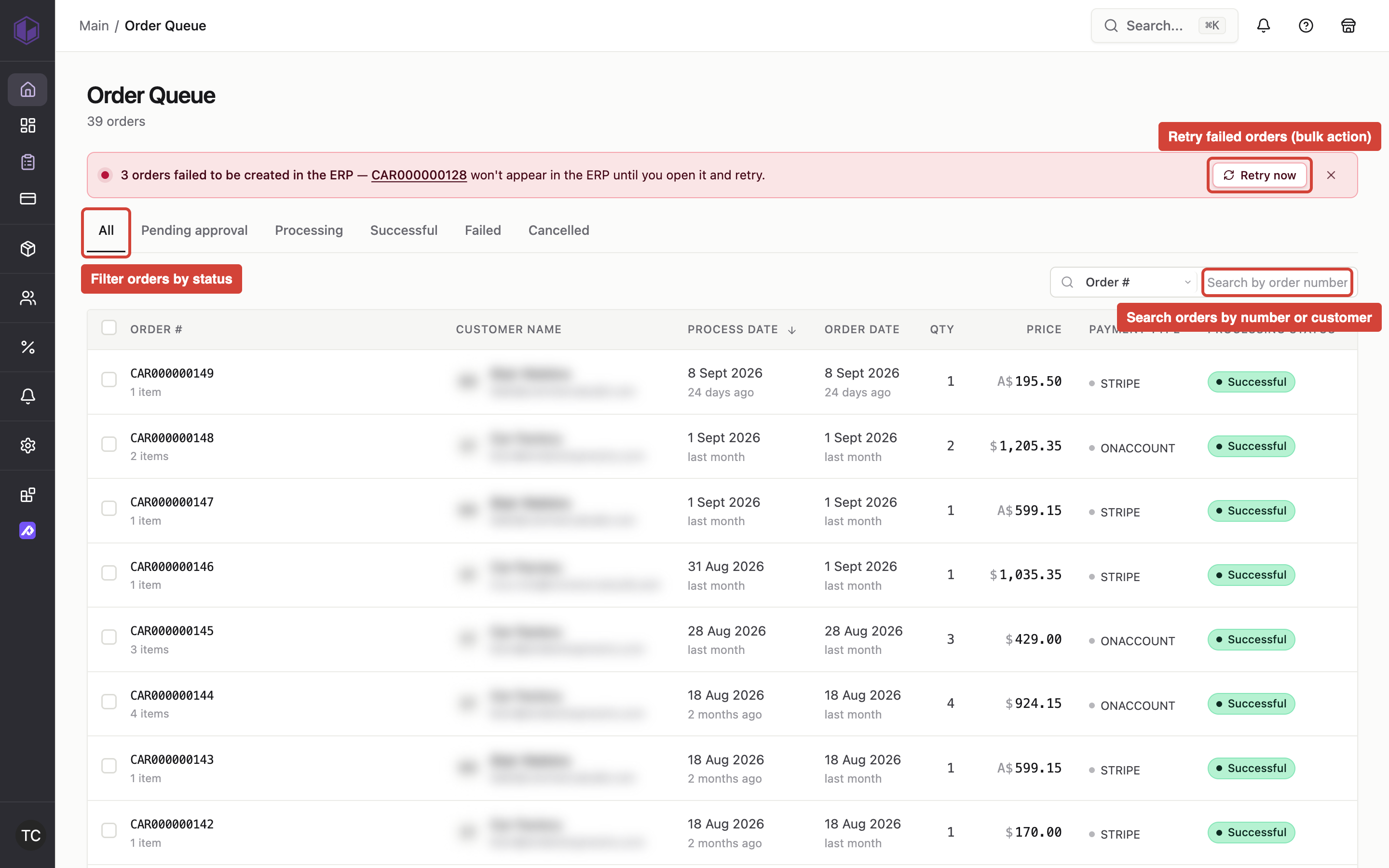Check the box for order CAR000000147
This screenshot has width=1389, height=868.
109,508
